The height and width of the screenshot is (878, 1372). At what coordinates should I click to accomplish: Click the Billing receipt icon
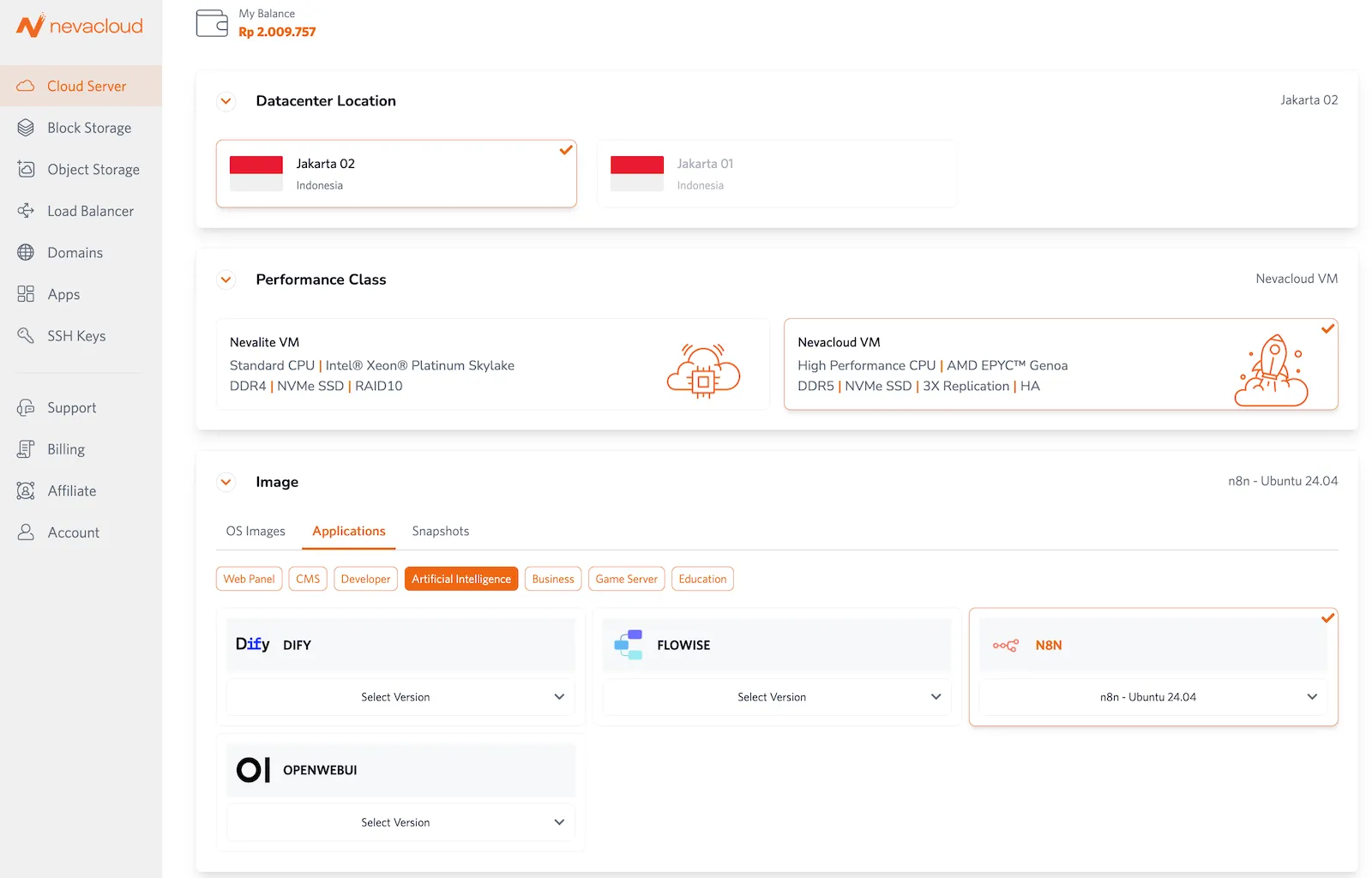tap(26, 449)
